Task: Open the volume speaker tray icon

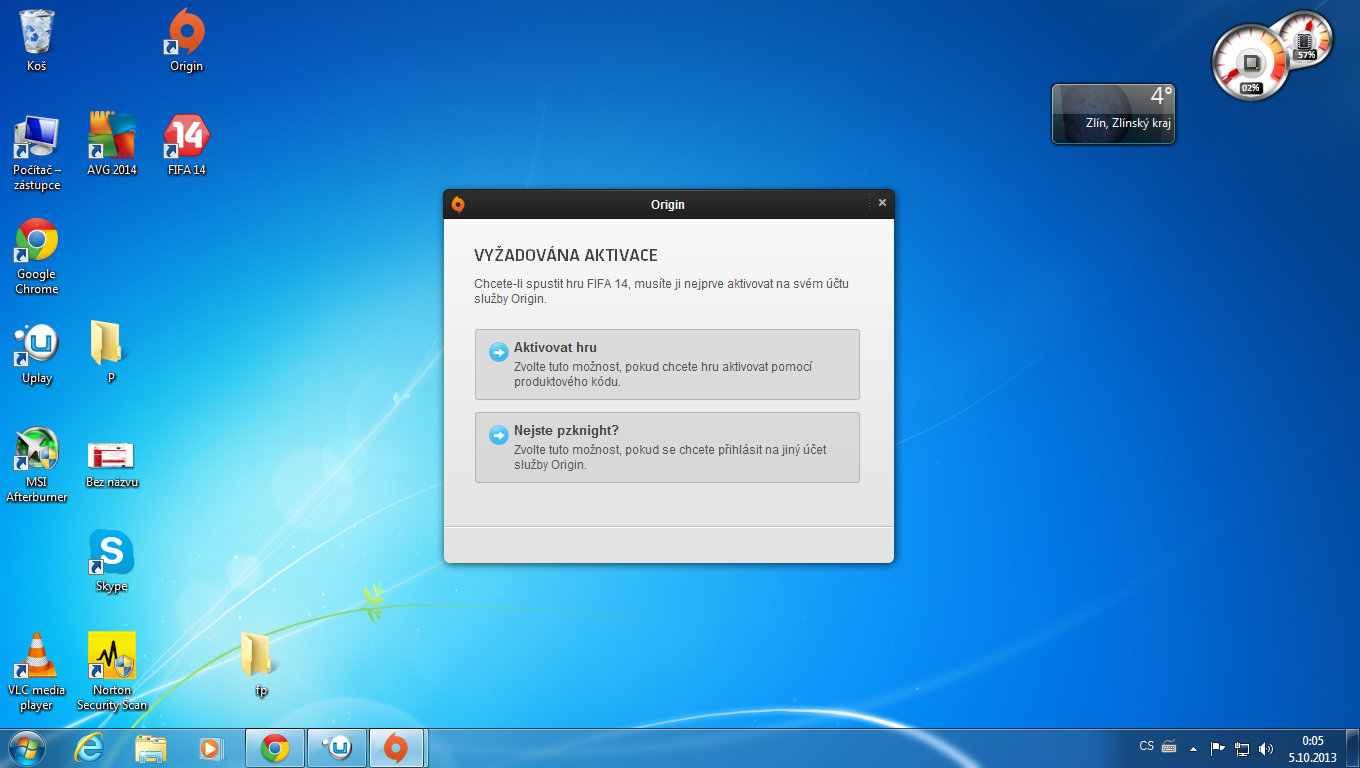Action: (x=1266, y=748)
